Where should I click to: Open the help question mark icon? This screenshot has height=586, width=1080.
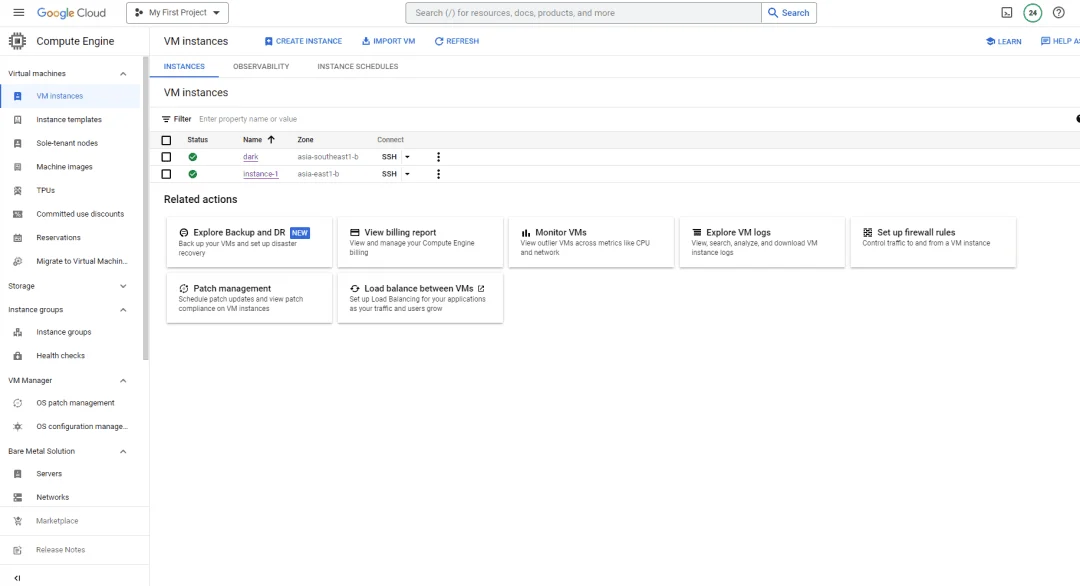pyautogui.click(x=1059, y=12)
